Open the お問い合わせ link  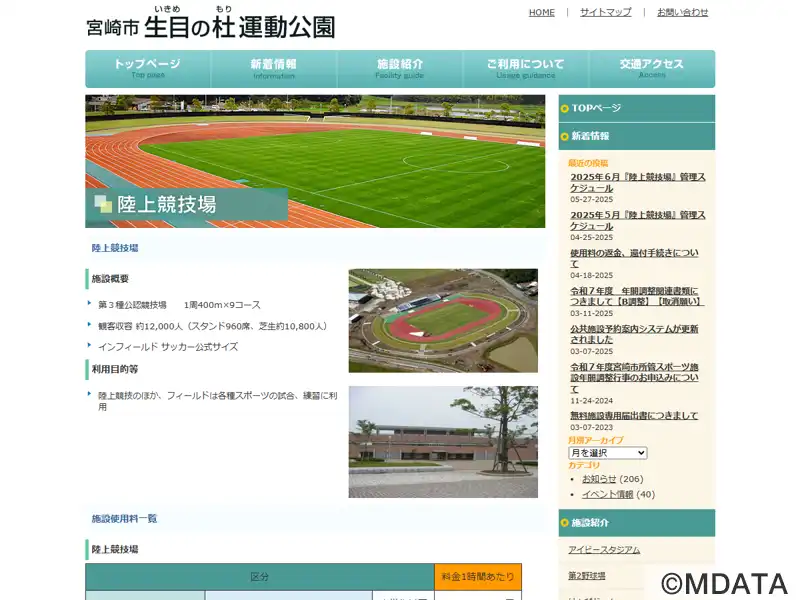click(683, 12)
